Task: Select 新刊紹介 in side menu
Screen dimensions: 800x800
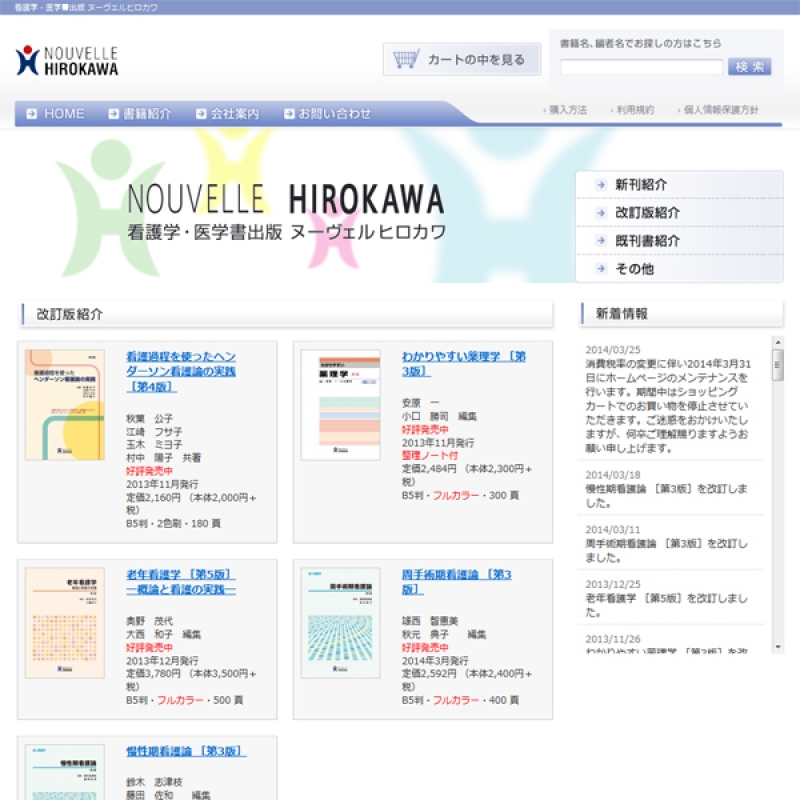Action: coord(680,185)
